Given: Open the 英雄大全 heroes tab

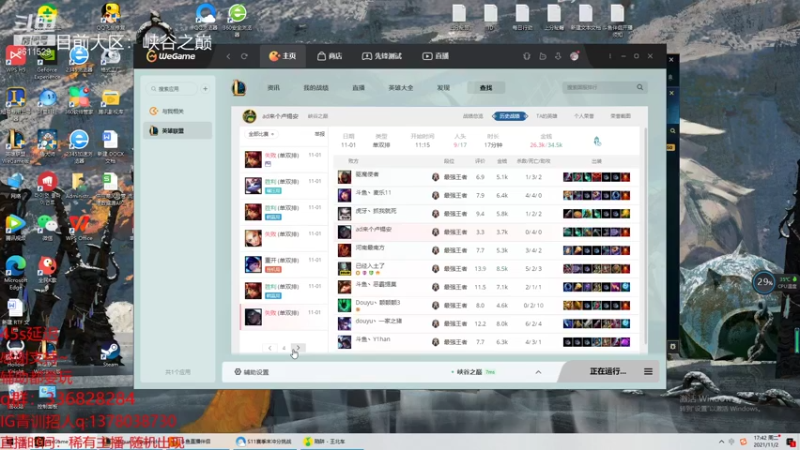Looking at the screenshot, I should pos(401,88).
